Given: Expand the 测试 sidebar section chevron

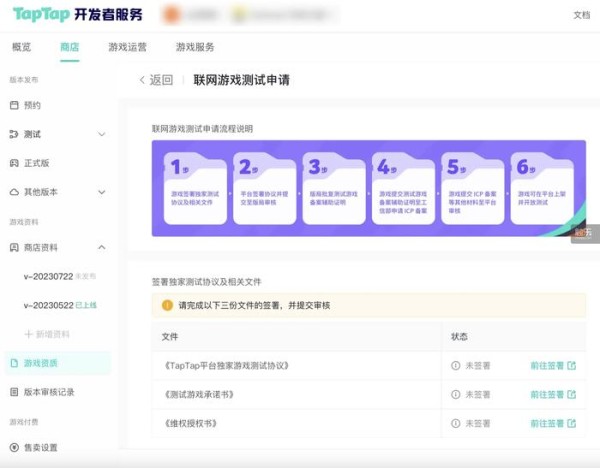Looking at the screenshot, I should click(x=102, y=134).
